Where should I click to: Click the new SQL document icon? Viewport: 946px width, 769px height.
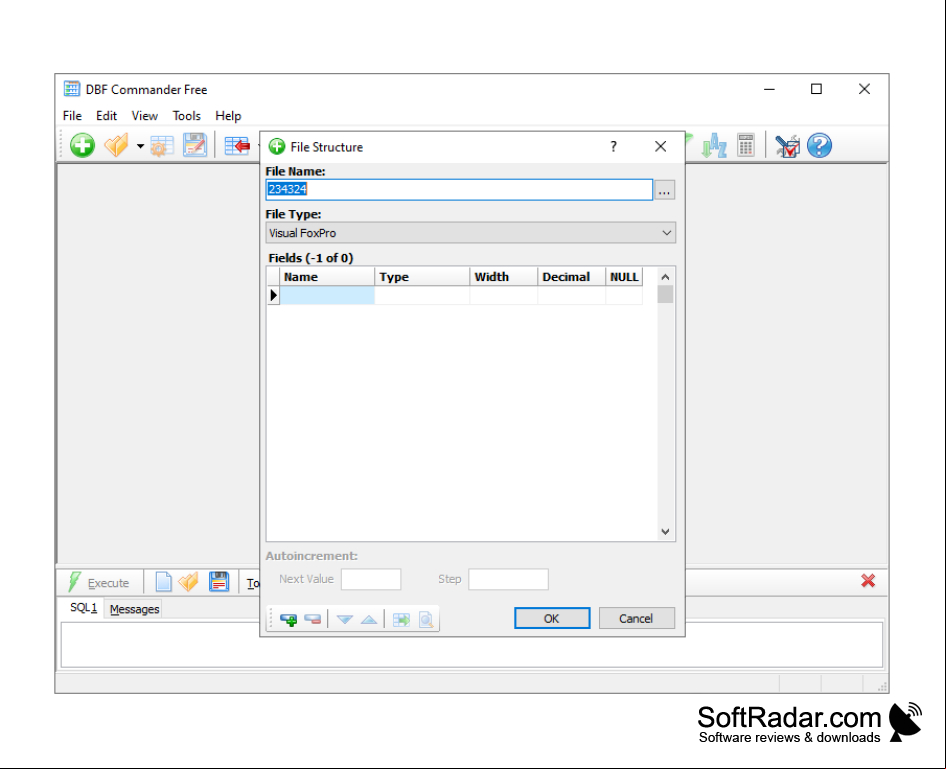[163, 581]
